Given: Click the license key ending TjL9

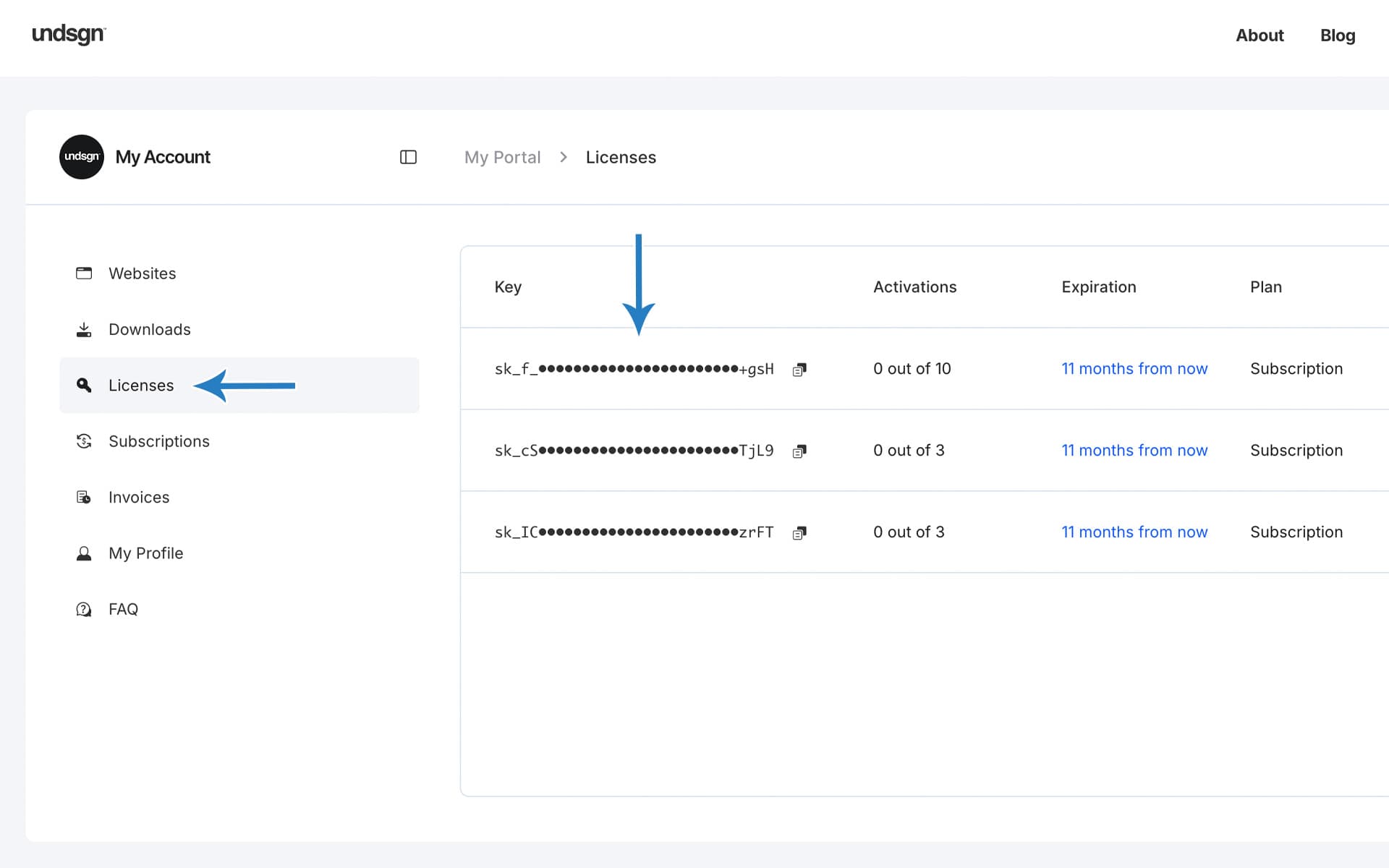Looking at the screenshot, I should pyautogui.click(x=634, y=451).
